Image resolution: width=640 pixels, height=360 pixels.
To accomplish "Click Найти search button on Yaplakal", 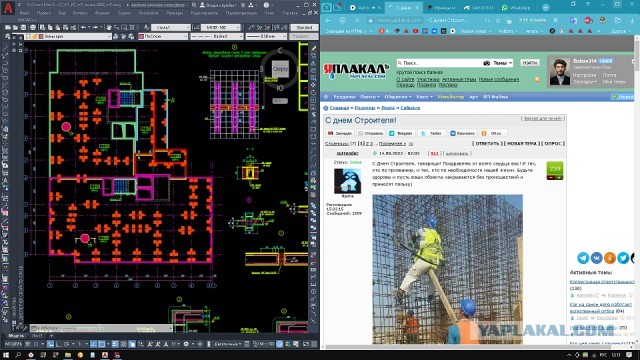I will pyautogui.click(x=529, y=62).
